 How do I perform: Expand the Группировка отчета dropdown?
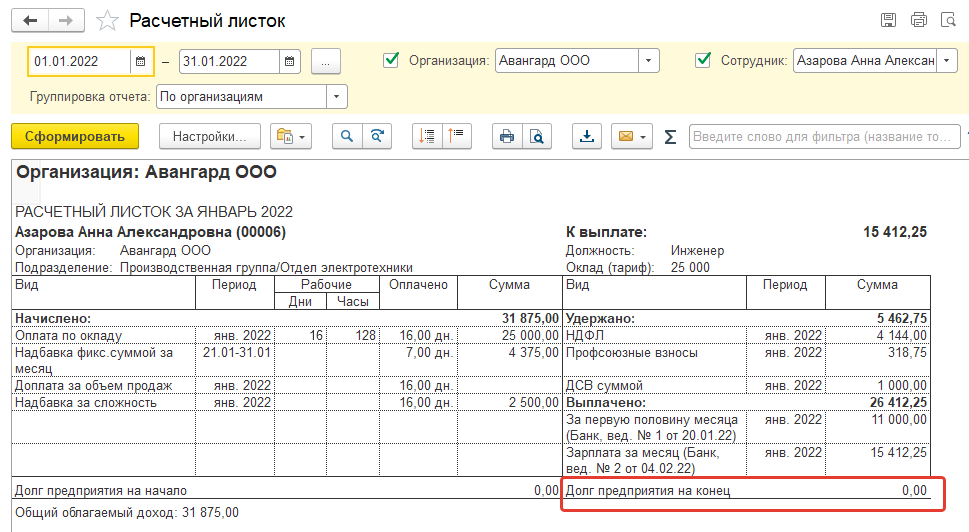337,97
